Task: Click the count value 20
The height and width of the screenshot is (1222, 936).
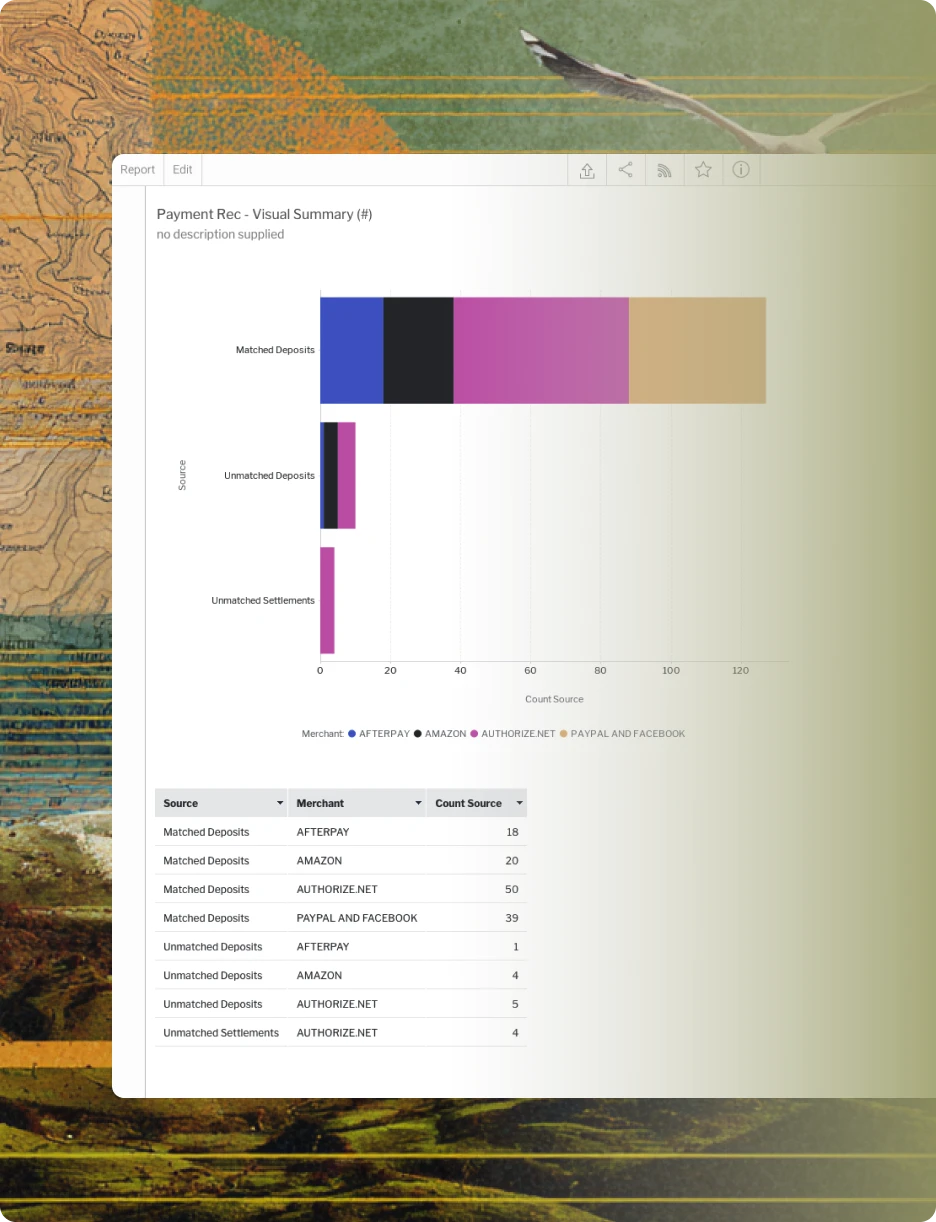Action: pos(512,861)
